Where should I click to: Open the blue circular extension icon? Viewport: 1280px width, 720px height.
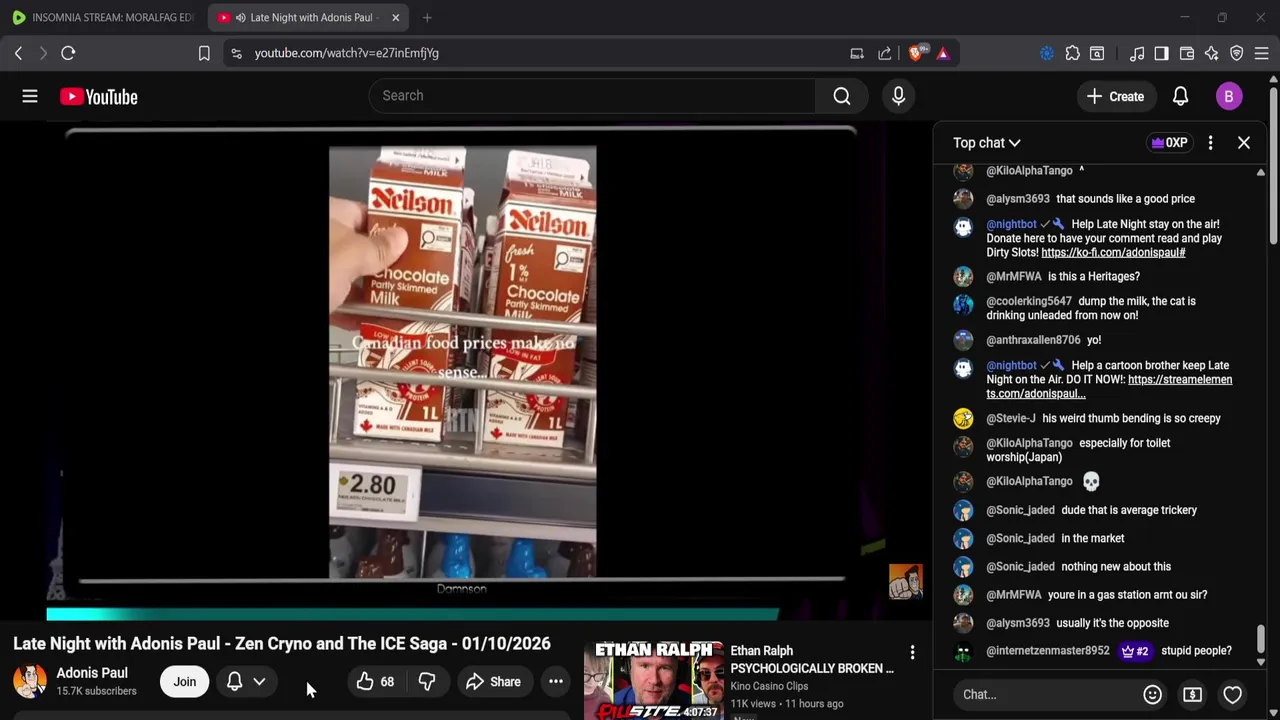pyautogui.click(x=1047, y=53)
